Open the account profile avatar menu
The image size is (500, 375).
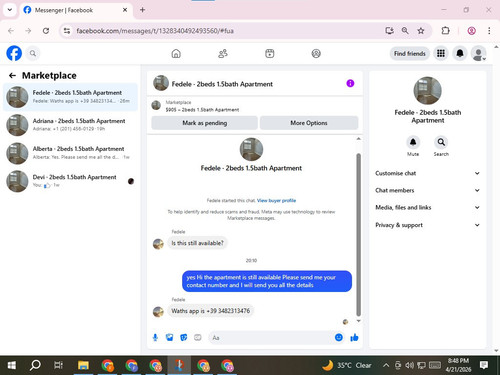(x=478, y=53)
